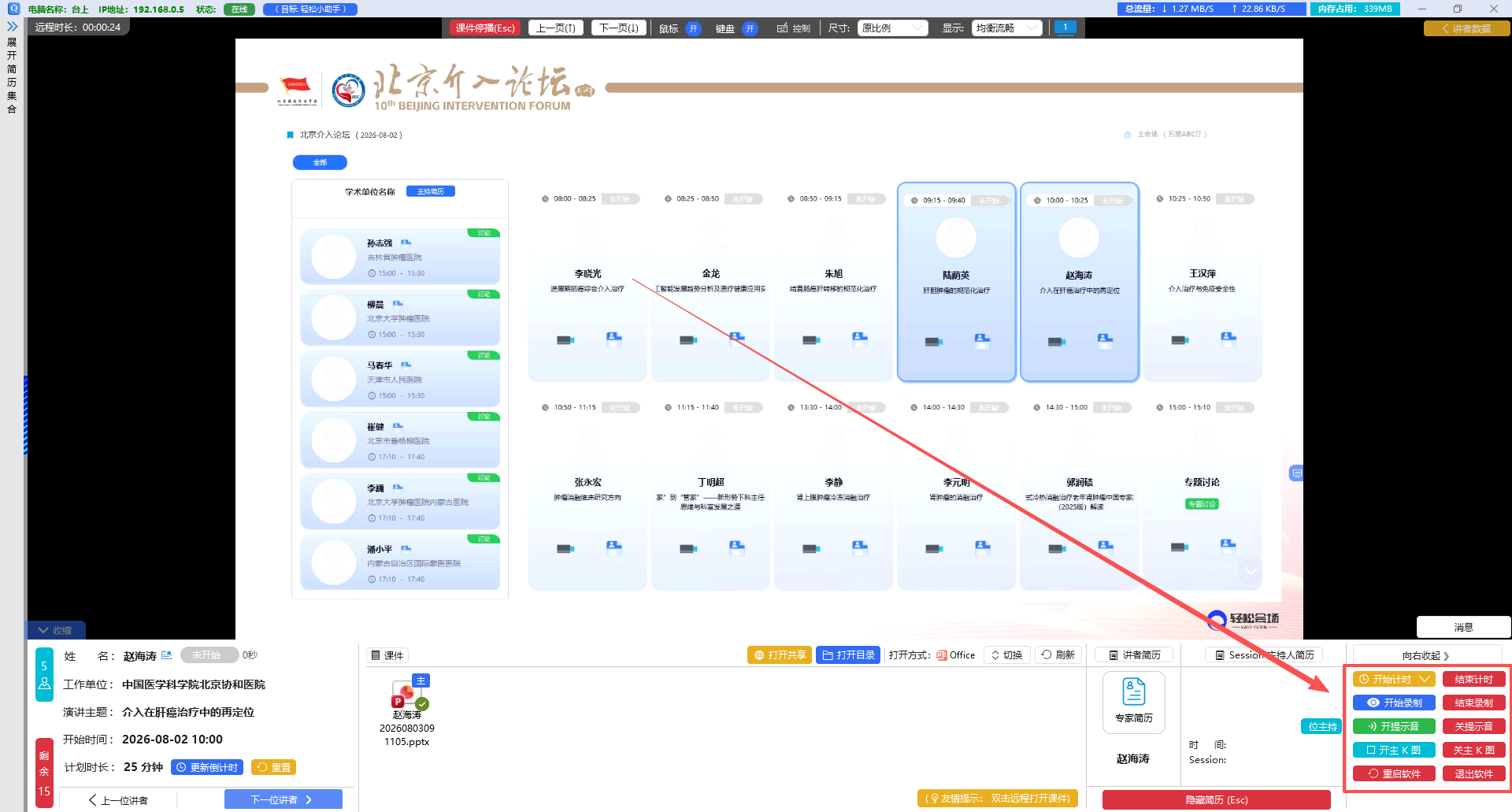Click the profile icon on 李元明's card
The image size is (1512, 812).
pos(983,547)
